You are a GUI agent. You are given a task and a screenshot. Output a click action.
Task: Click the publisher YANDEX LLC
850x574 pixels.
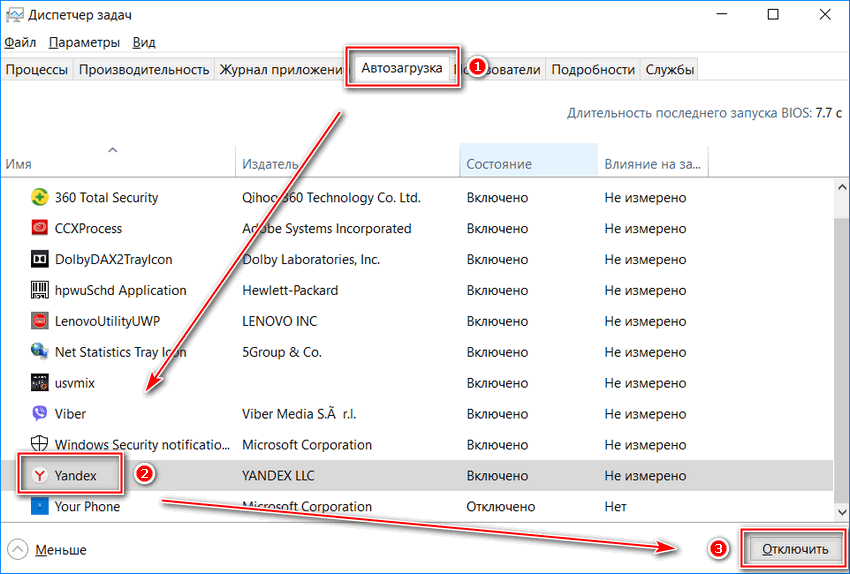[278, 476]
